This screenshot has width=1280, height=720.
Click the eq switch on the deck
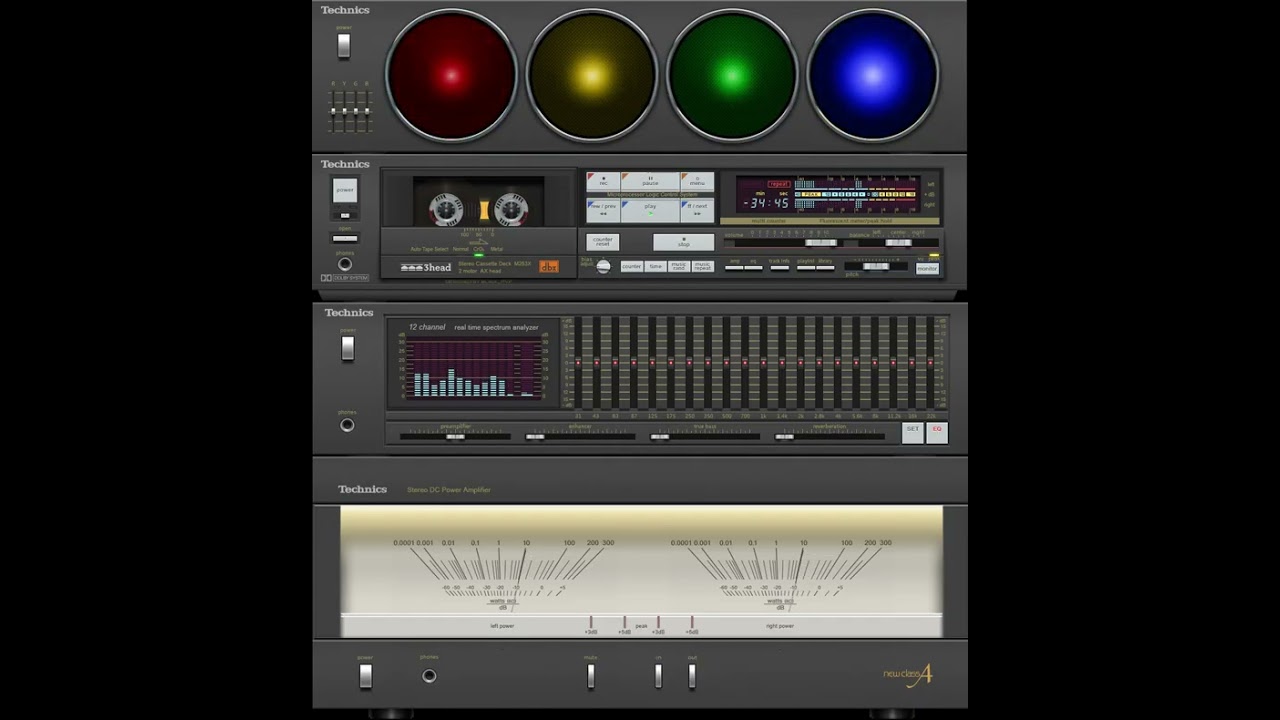(x=753, y=267)
